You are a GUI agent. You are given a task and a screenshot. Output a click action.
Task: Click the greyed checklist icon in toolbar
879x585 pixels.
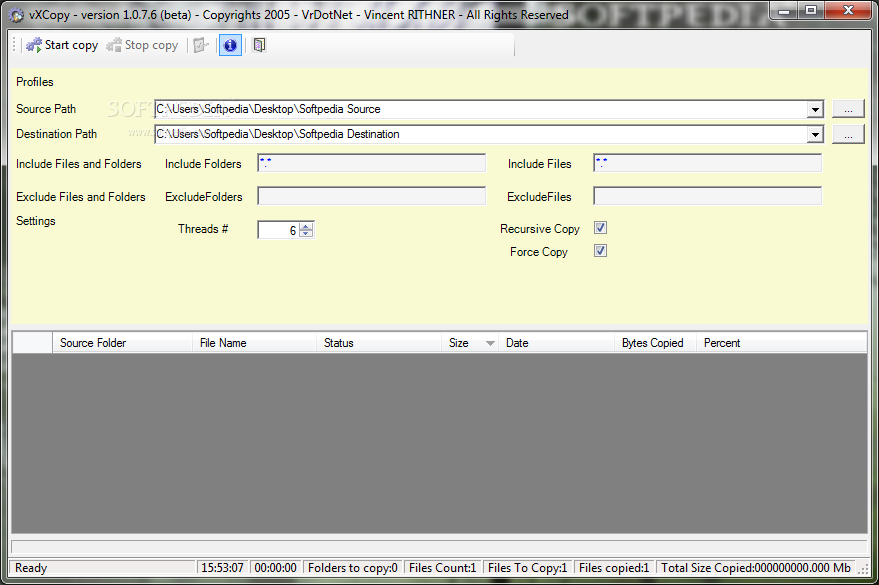tap(201, 45)
